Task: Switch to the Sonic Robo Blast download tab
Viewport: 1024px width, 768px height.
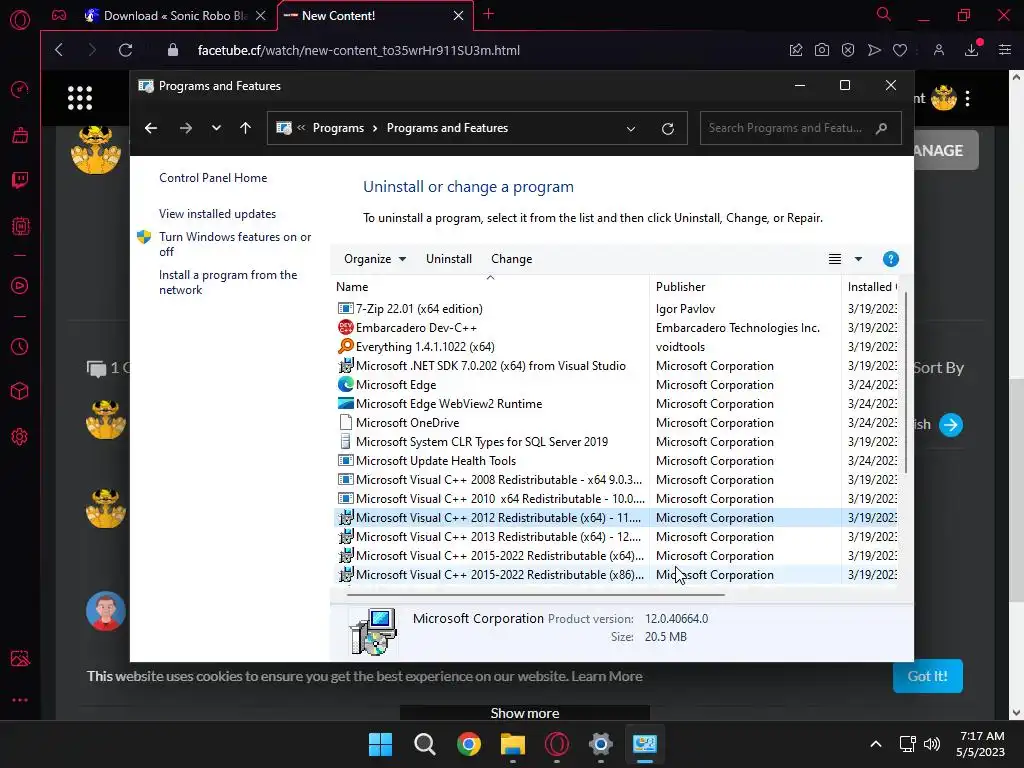Action: [175, 16]
